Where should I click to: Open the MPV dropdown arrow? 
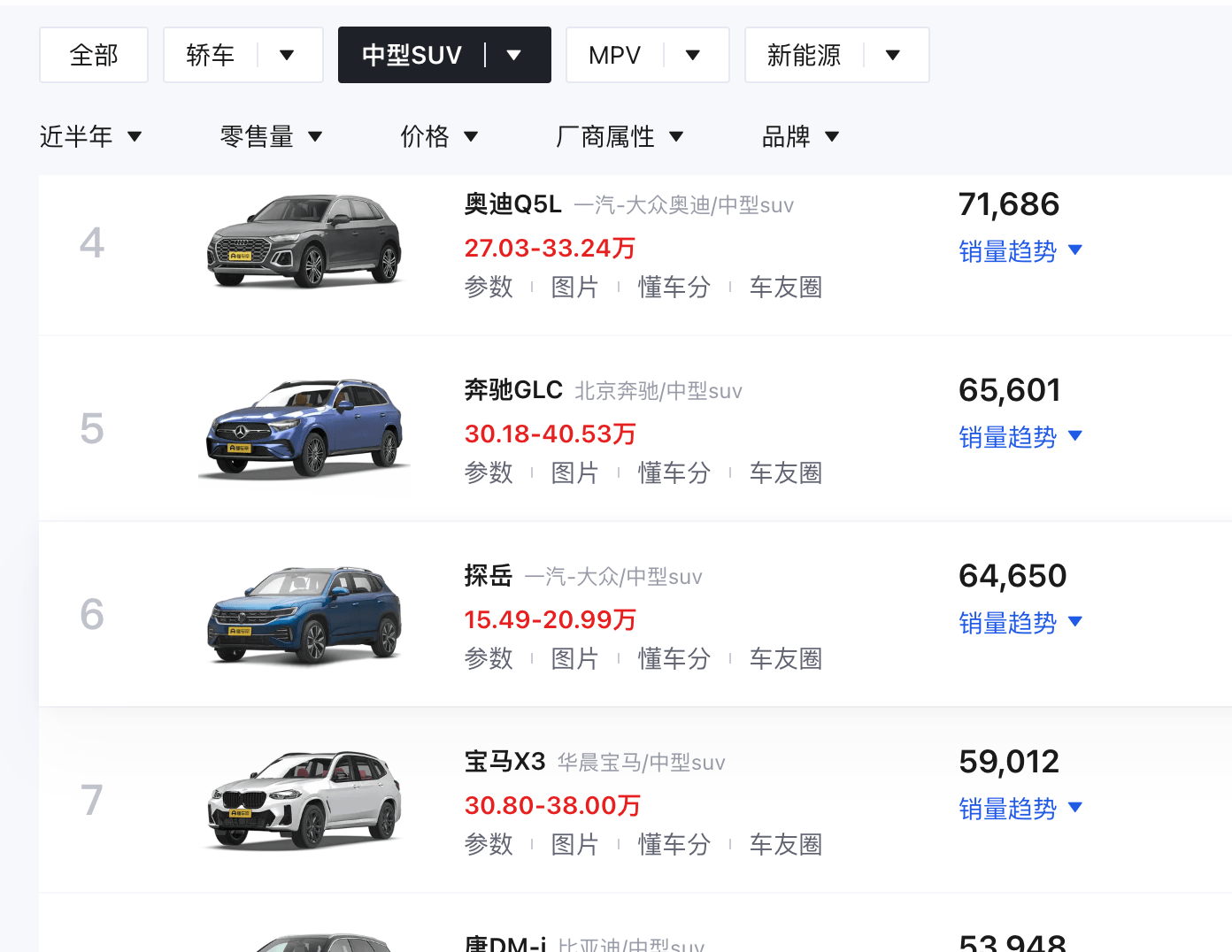coord(693,55)
